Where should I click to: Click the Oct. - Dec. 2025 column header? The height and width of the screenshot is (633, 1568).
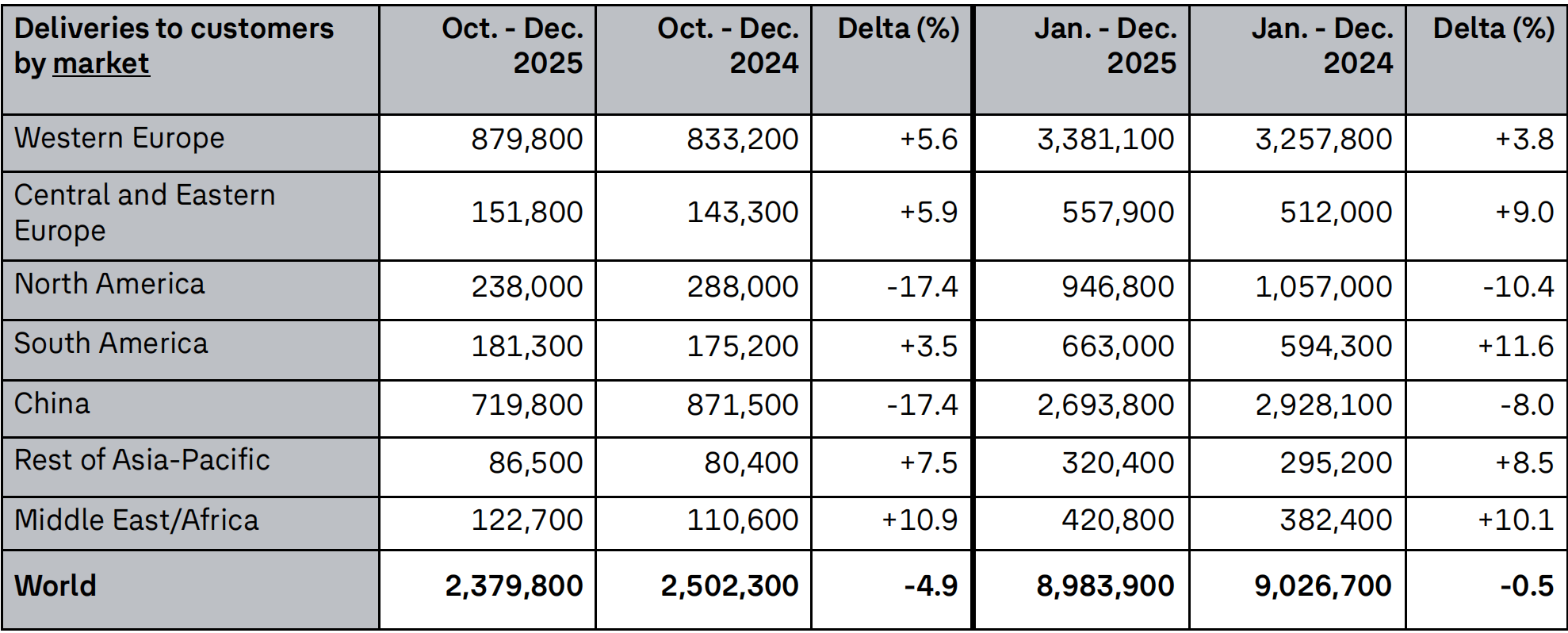point(512,46)
